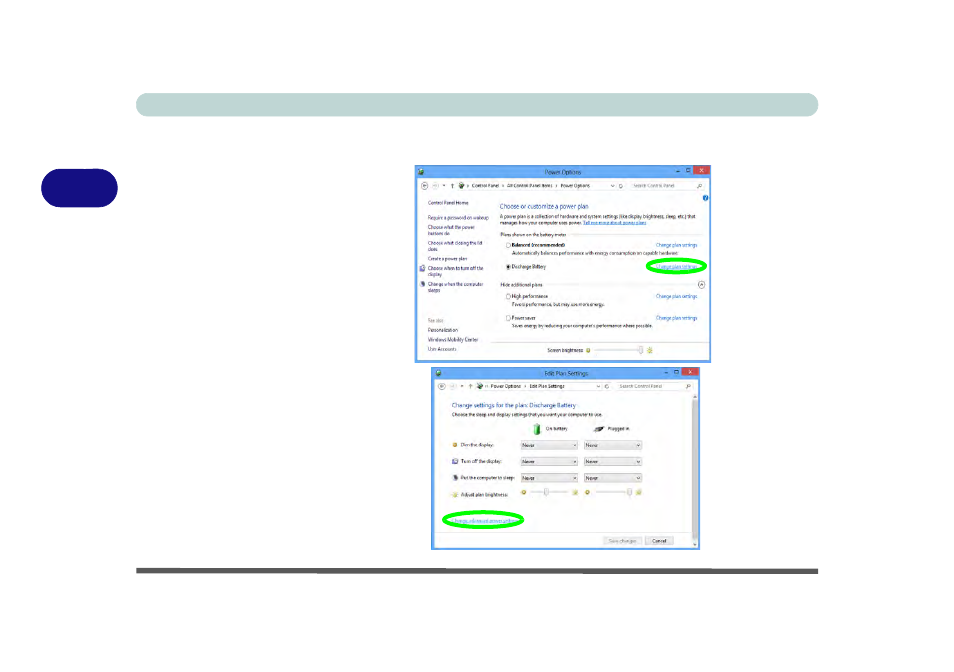Click display icon beside 'Choose when to turn off the display'
The height and width of the screenshot is (672, 954).
click(x=422, y=268)
